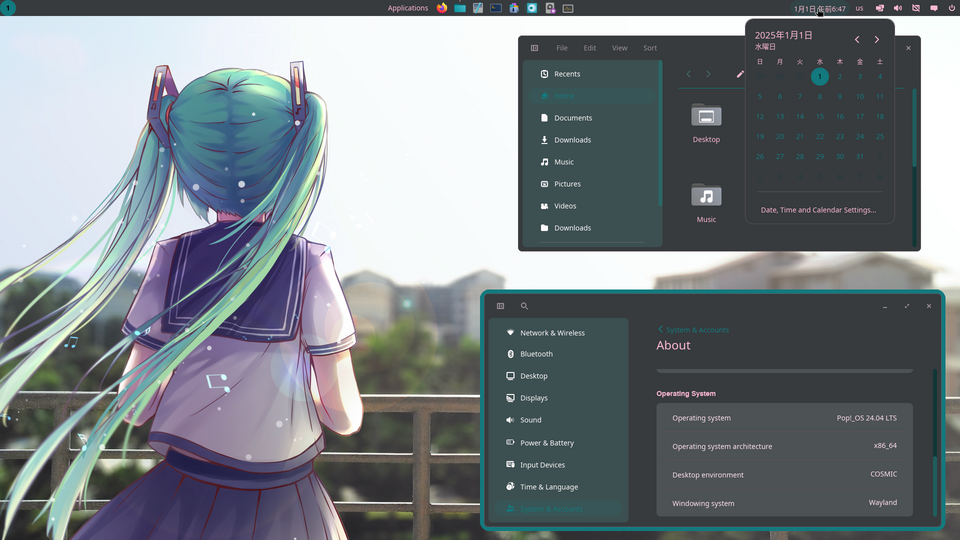Select the Desktop folder in Files
The height and width of the screenshot is (540, 960).
706,123
